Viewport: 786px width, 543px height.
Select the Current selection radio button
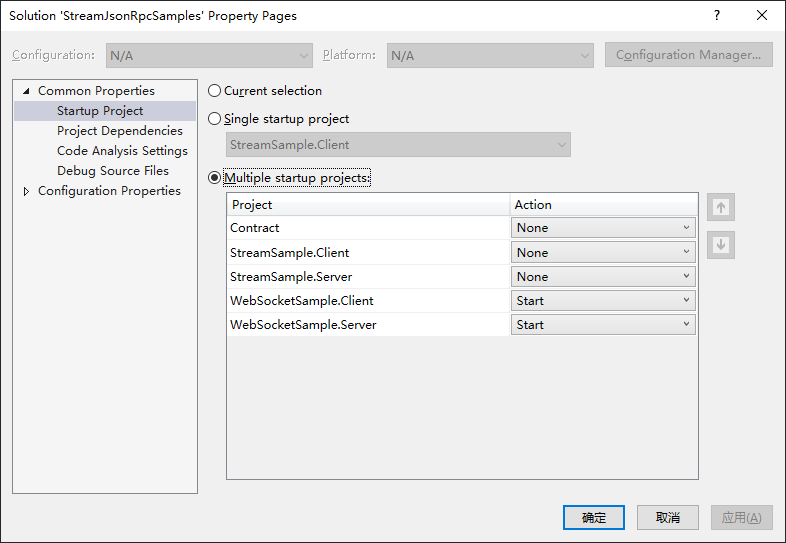(x=215, y=91)
